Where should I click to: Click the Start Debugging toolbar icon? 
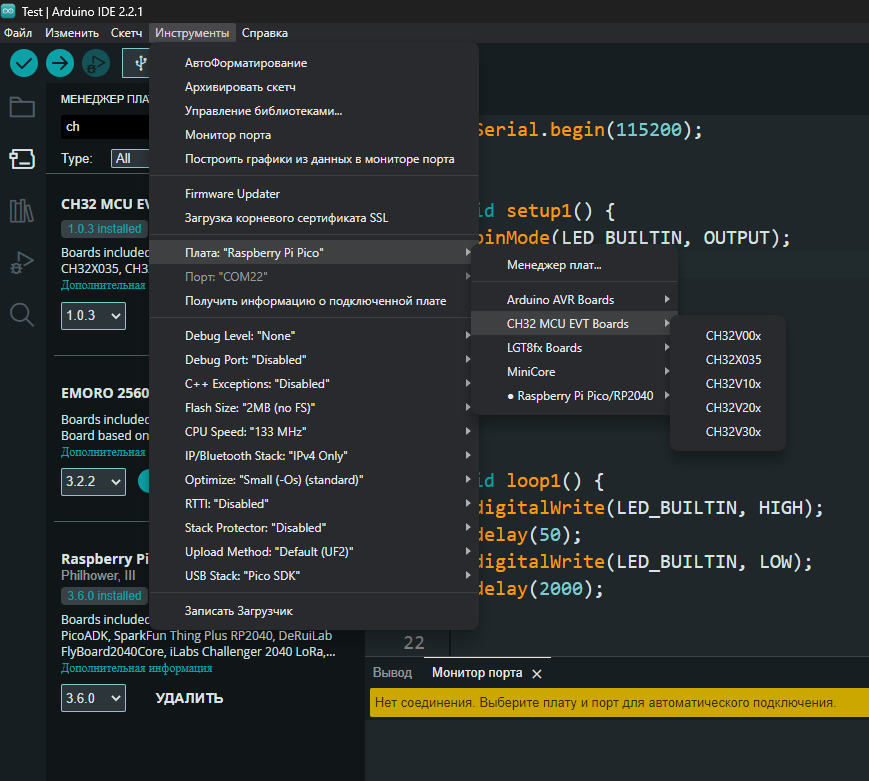coord(96,63)
